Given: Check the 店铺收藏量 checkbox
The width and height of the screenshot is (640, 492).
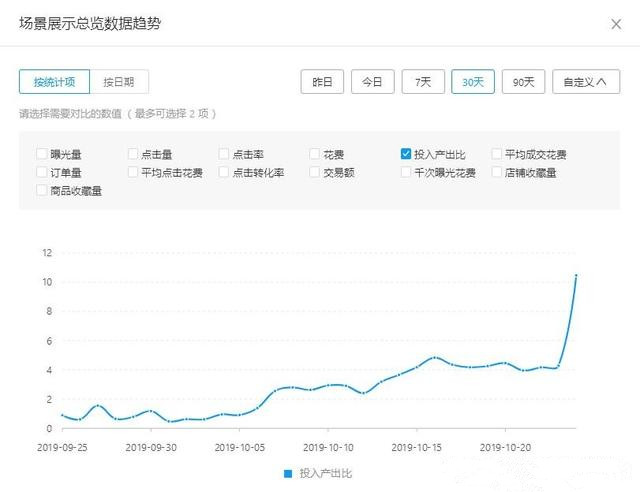Looking at the screenshot, I should click(496, 172).
